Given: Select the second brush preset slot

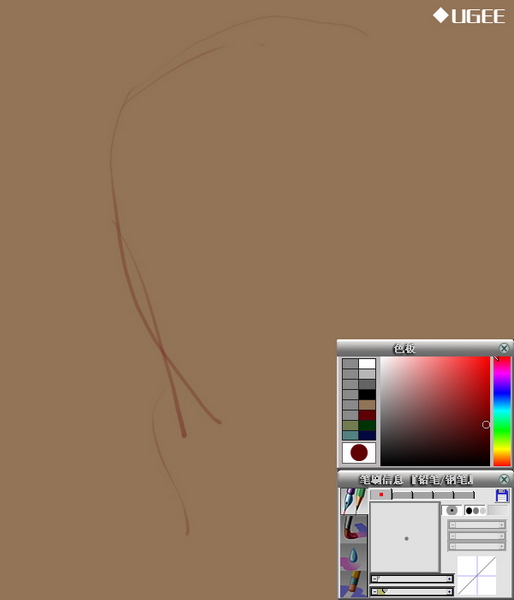Looking at the screenshot, I should pos(402,495).
